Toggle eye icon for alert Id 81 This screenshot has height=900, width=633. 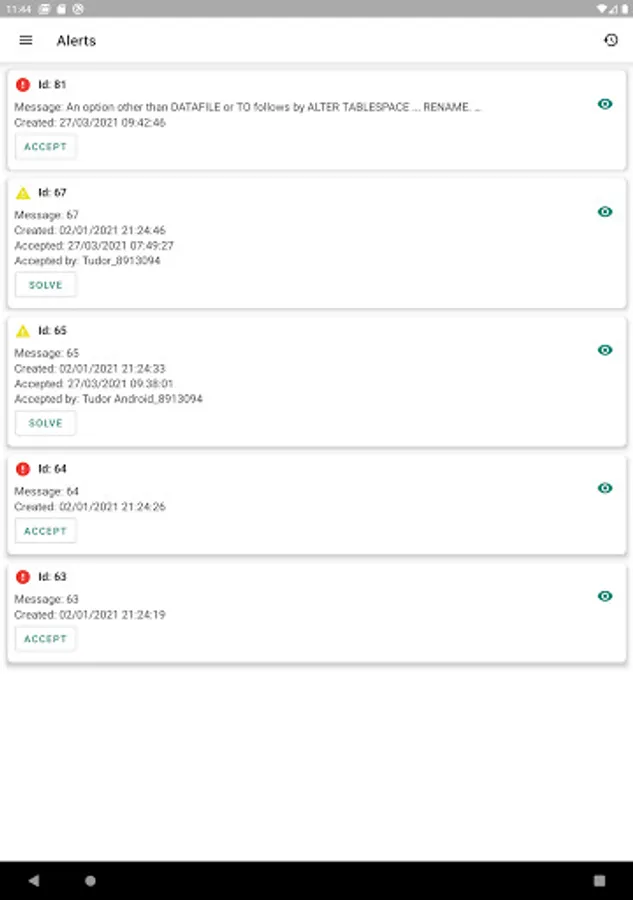pyautogui.click(x=604, y=104)
